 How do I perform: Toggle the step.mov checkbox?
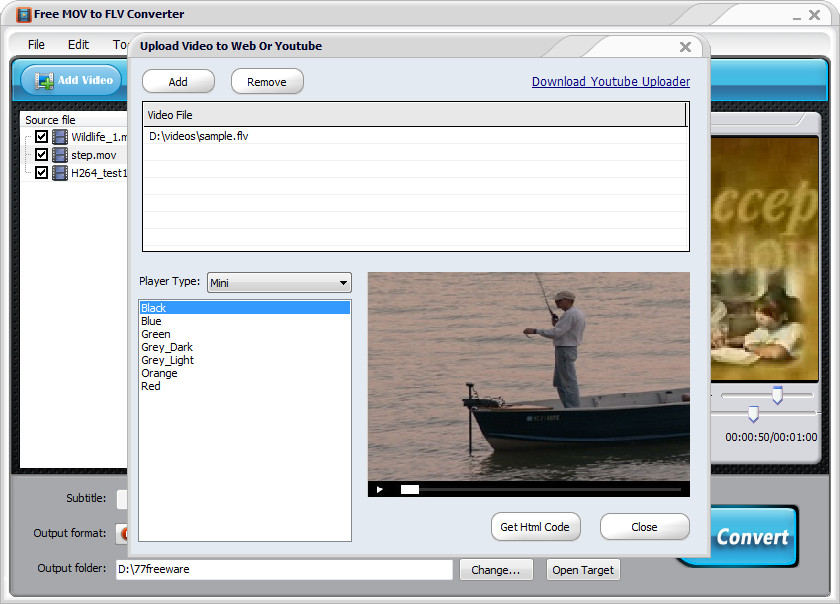(41, 154)
